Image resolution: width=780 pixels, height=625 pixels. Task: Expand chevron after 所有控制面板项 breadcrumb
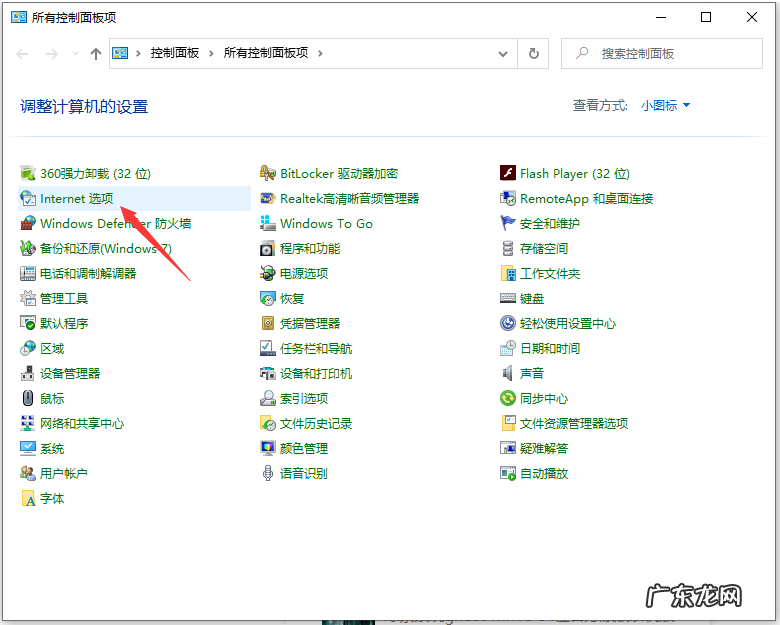click(320, 53)
